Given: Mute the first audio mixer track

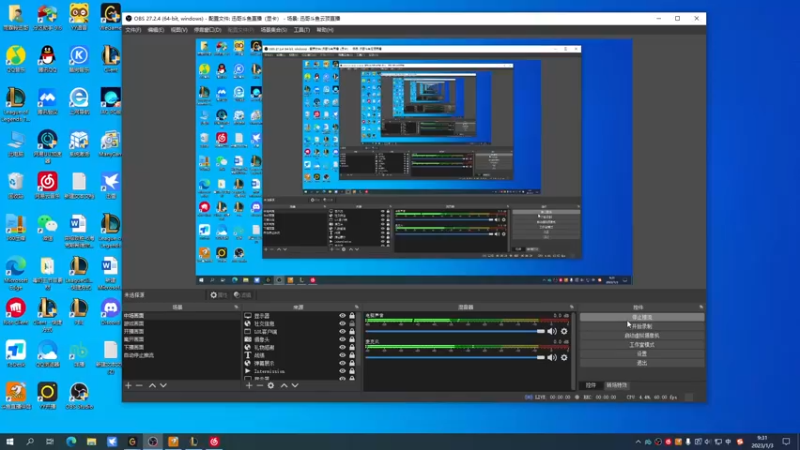Looking at the screenshot, I should tap(552, 331).
